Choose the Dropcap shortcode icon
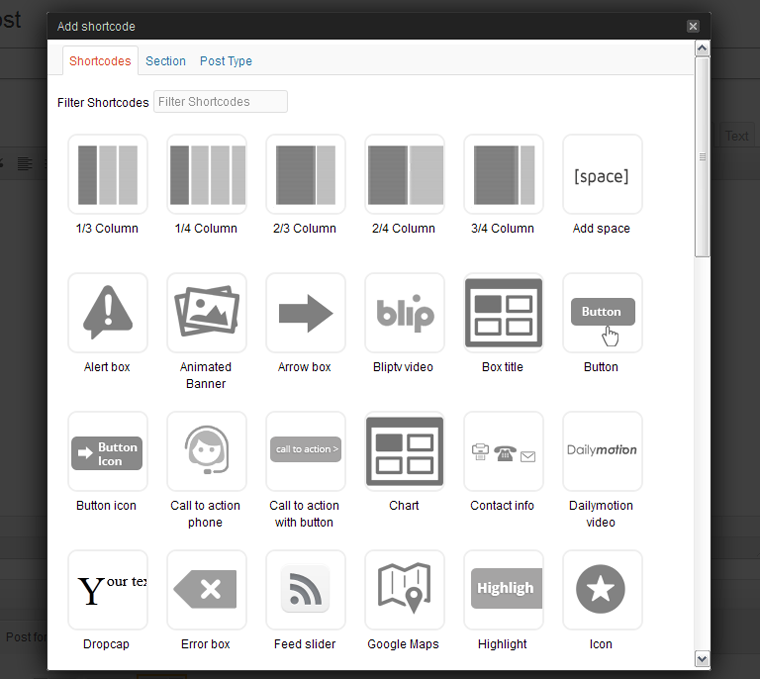 108,590
